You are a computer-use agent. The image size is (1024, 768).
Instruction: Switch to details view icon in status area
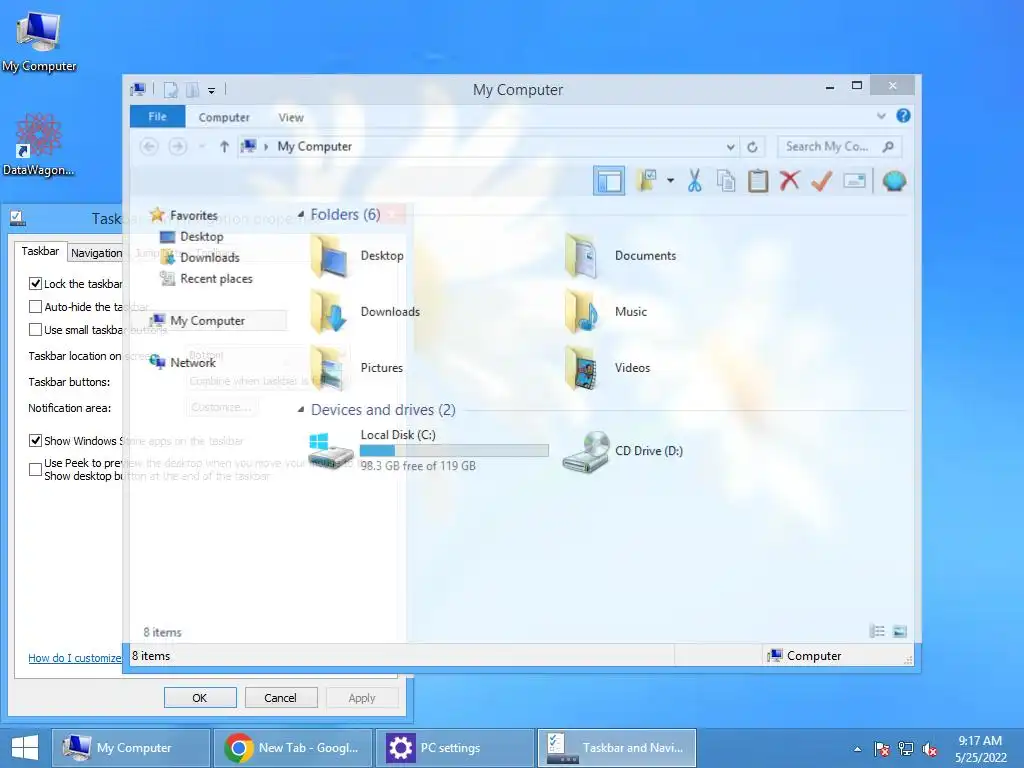point(877,631)
